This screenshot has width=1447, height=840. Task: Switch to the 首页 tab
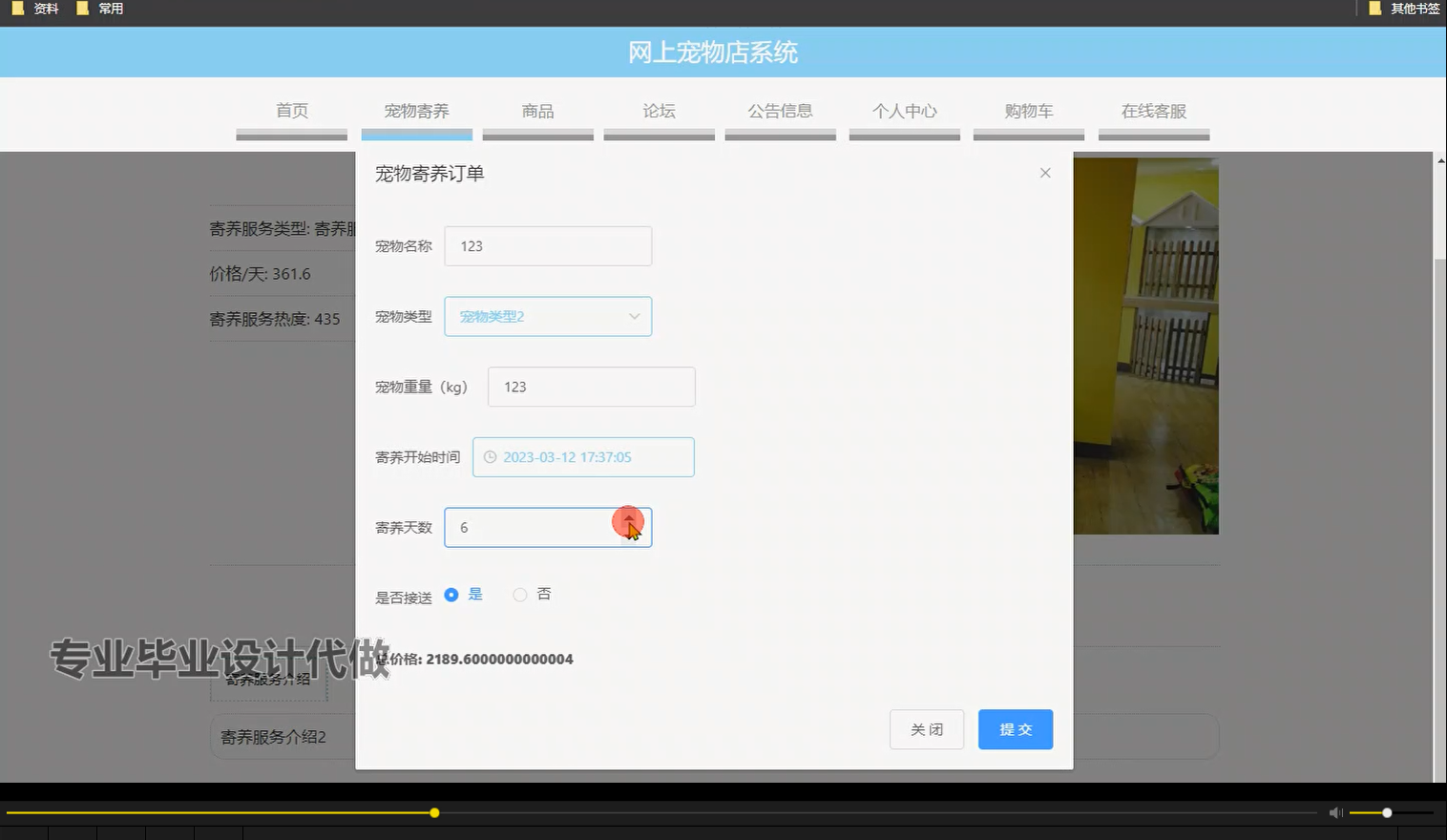click(291, 111)
